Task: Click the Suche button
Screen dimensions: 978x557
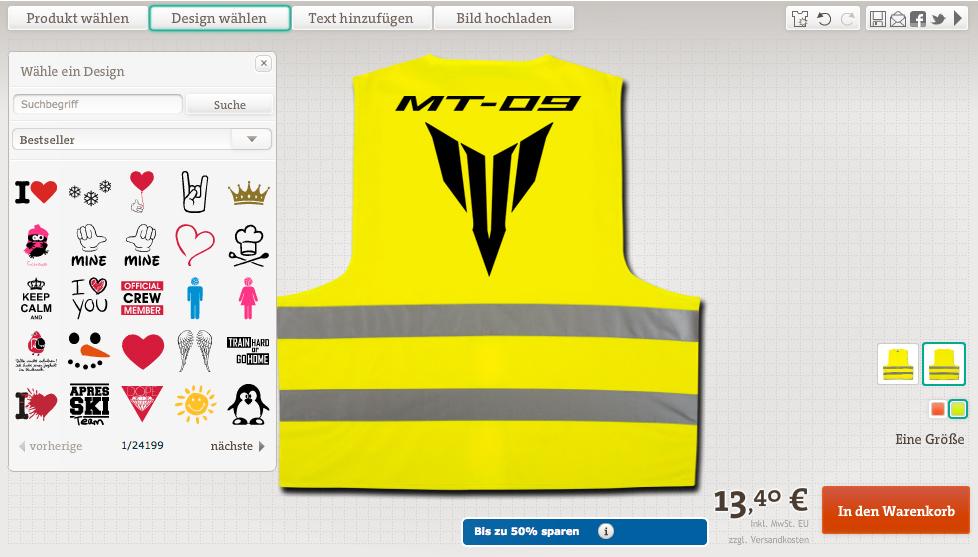Action: [x=229, y=104]
